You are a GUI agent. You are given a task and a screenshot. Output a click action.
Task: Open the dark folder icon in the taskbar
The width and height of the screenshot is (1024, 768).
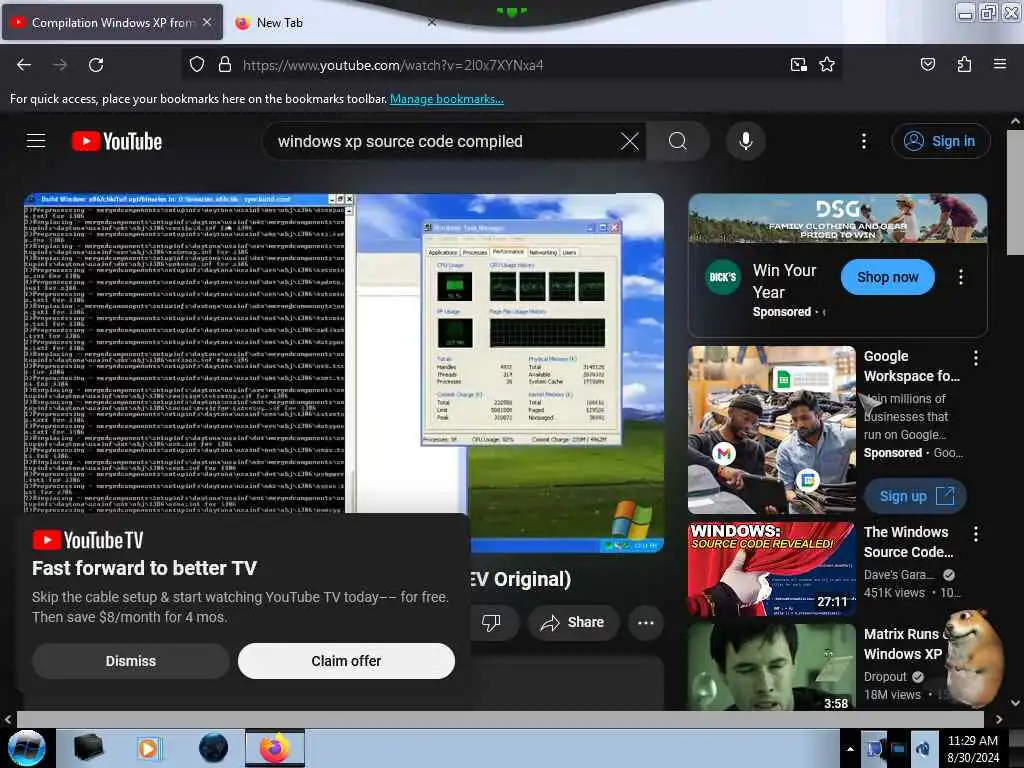88,748
